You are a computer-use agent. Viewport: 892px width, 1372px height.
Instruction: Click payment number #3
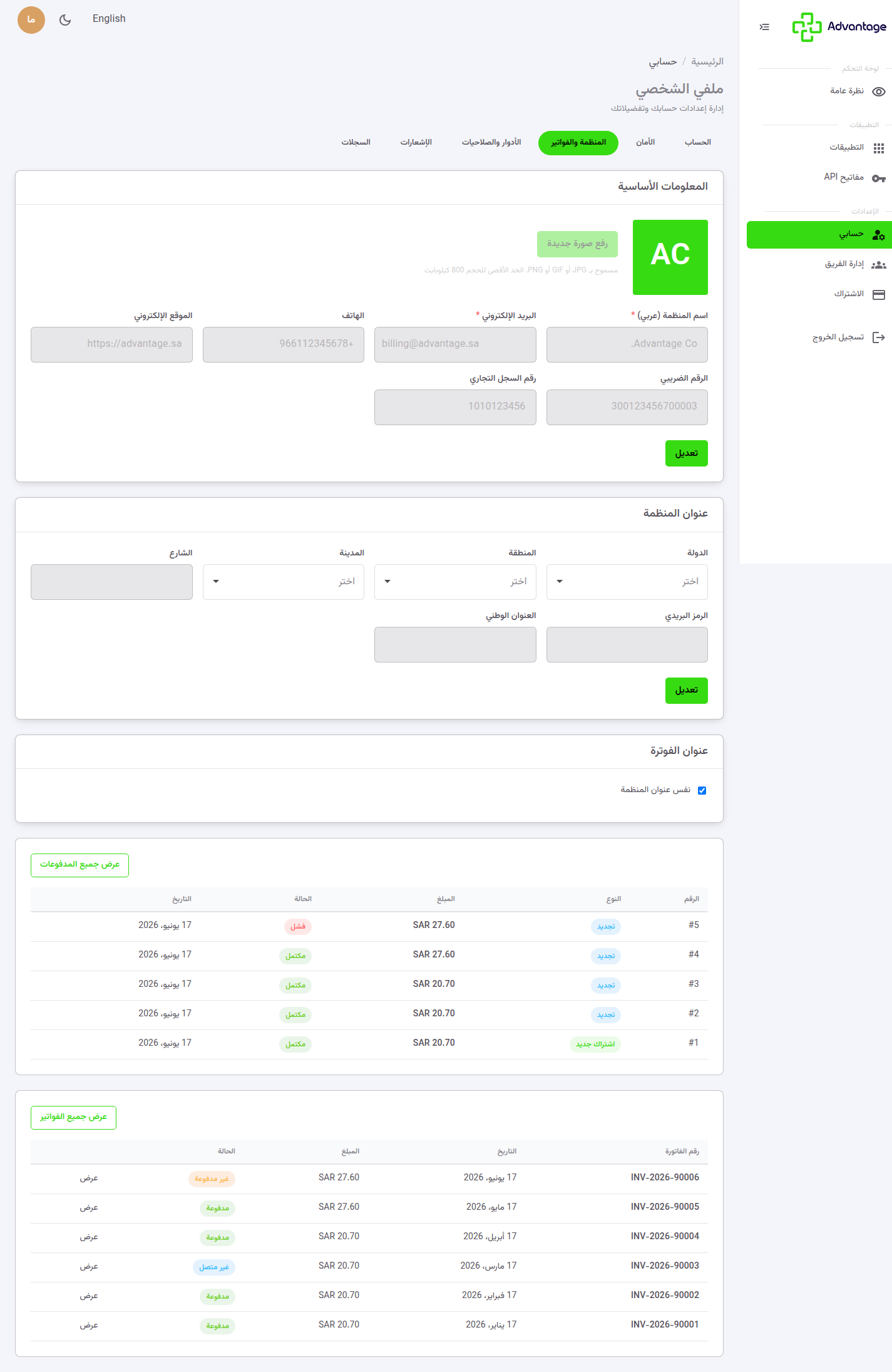click(x=694, y=984)
